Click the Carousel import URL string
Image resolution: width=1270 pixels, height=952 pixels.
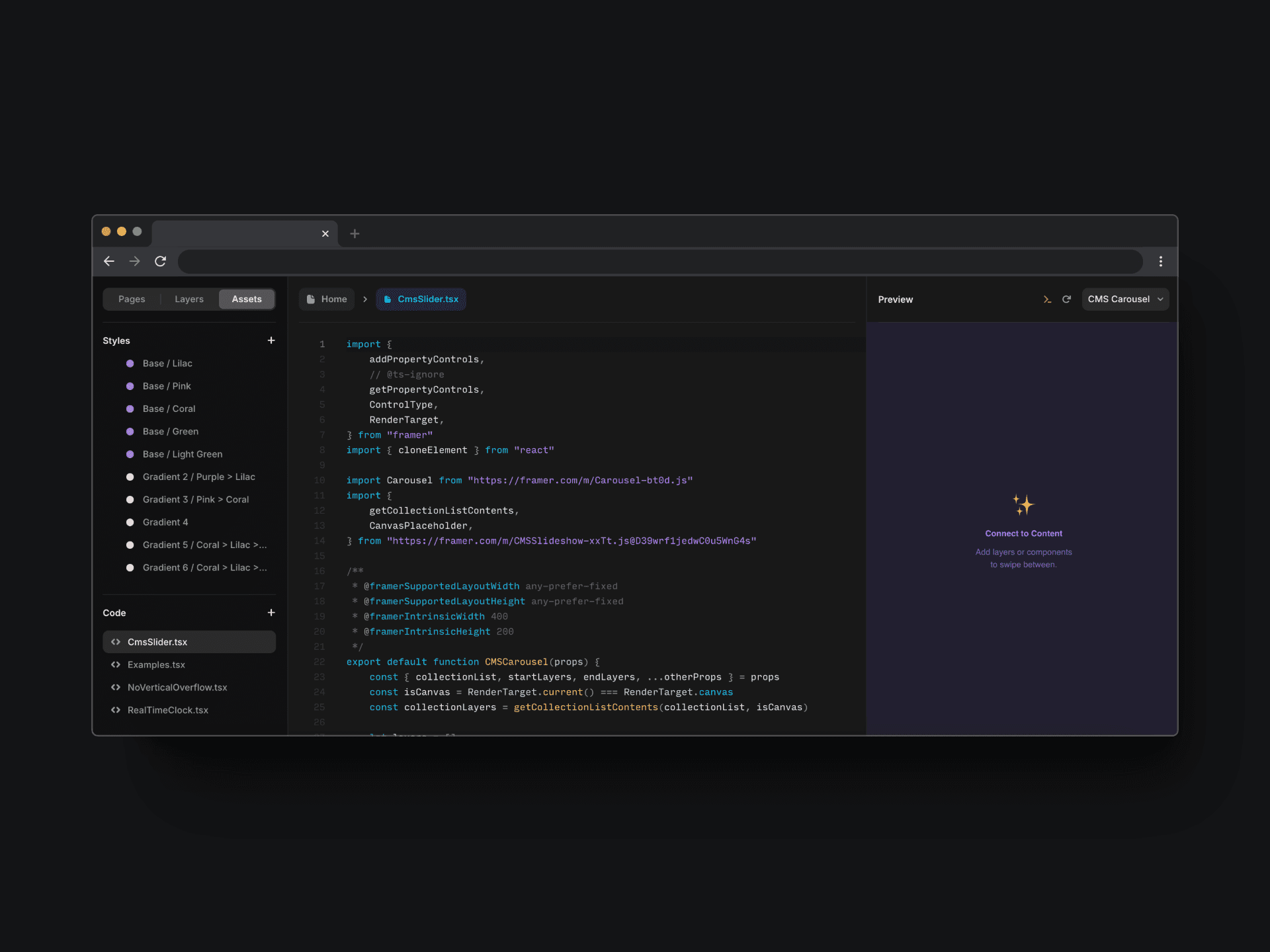[x=580, y=480]
